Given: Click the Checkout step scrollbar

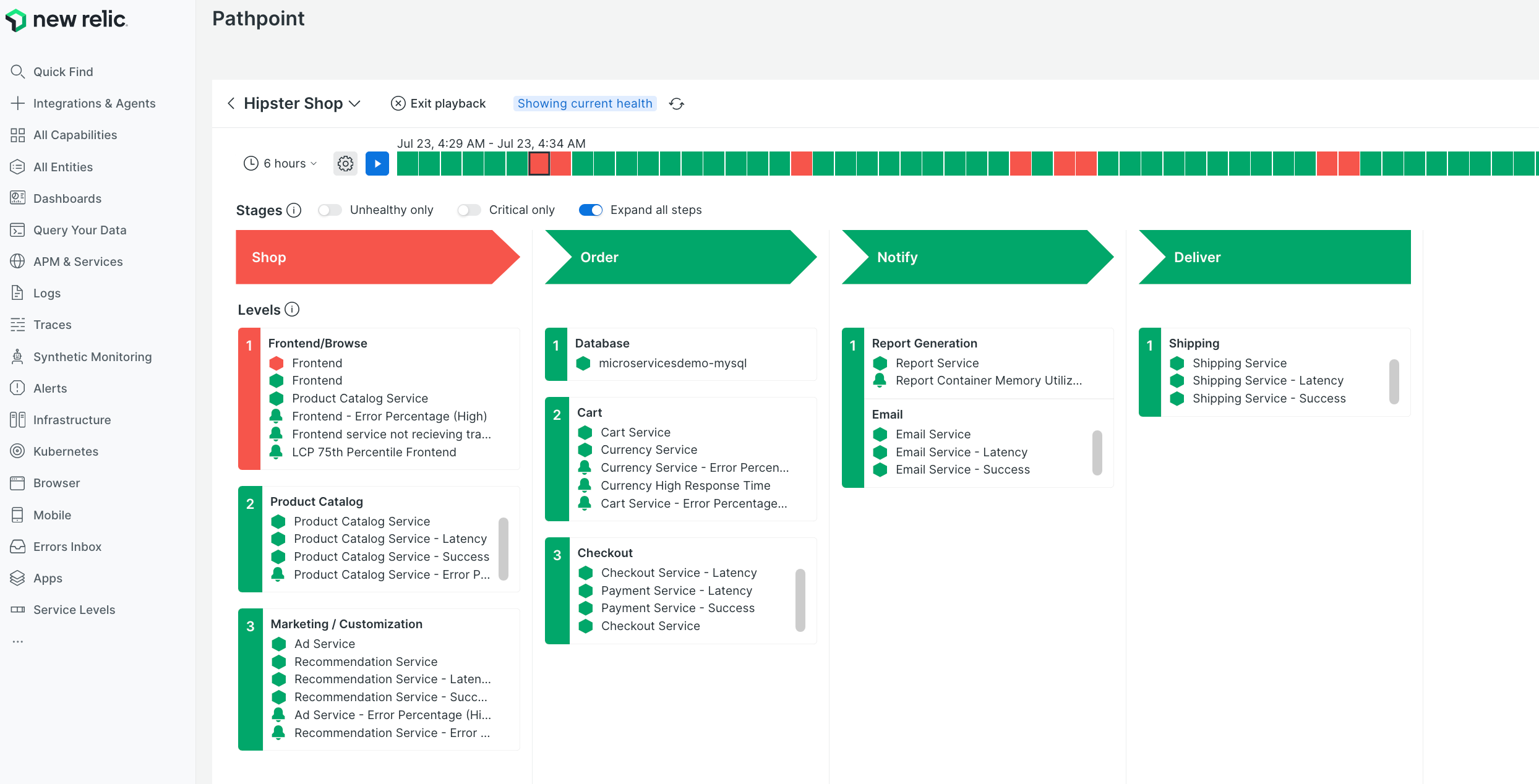Looking at the screenshot, I should tap(800, 600).
